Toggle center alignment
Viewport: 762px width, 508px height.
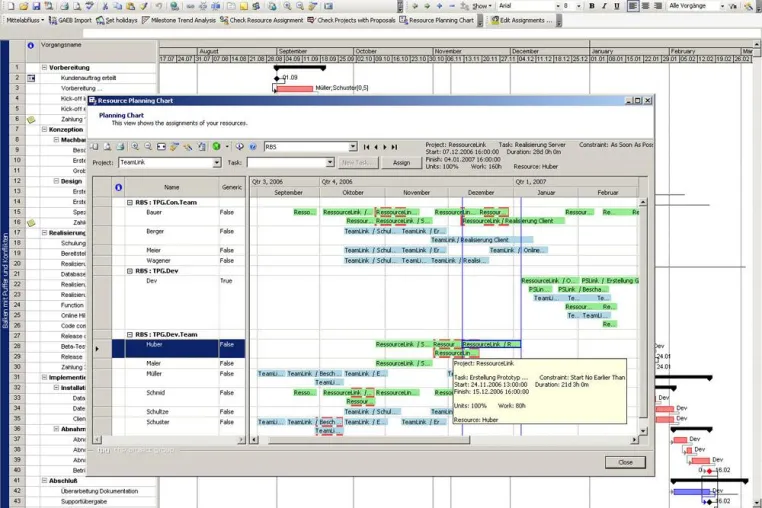[x=645, y=6]
